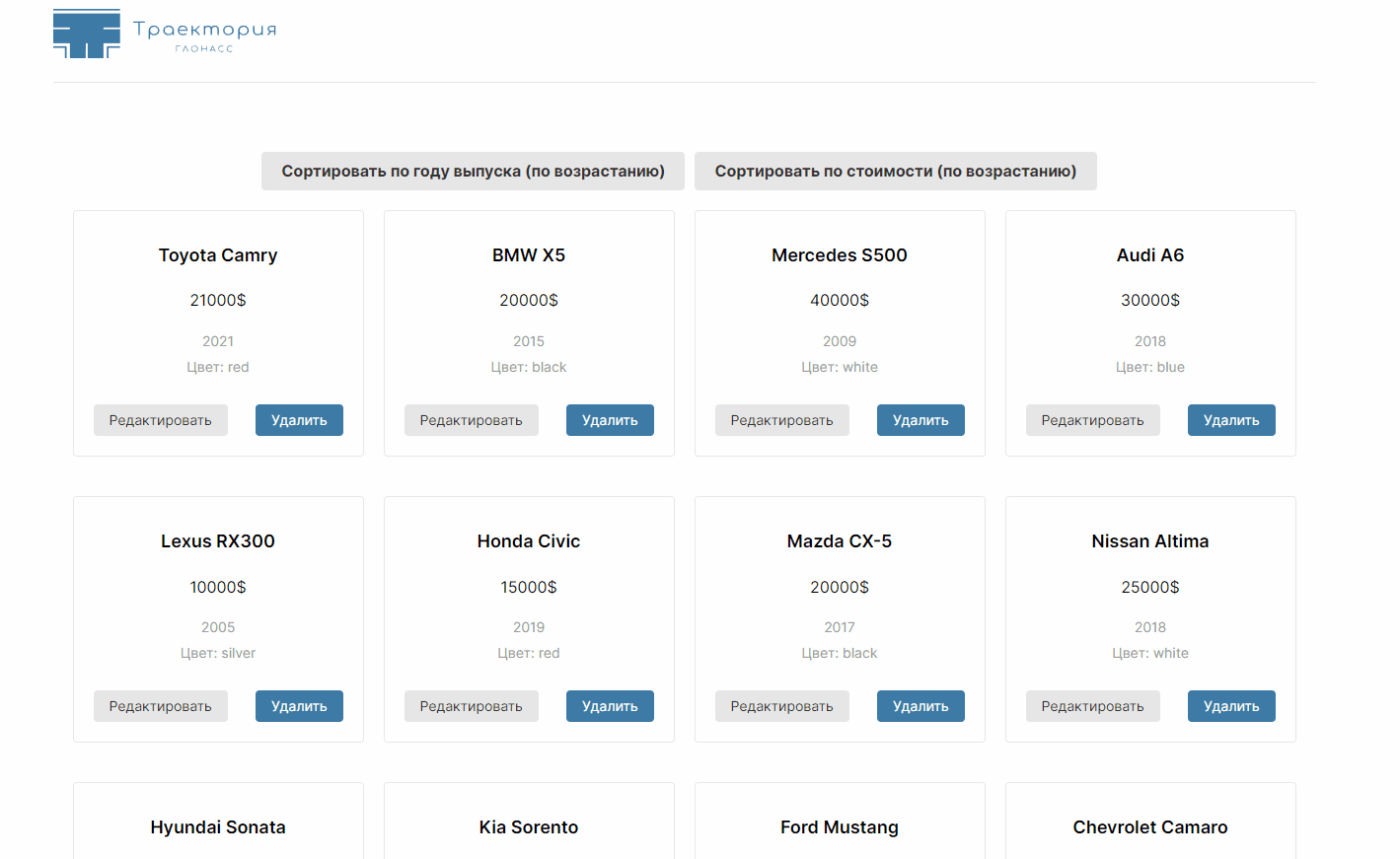Select the BMW X5 title
Viewport: 1400px width, 859px height.
click(529, 255)
